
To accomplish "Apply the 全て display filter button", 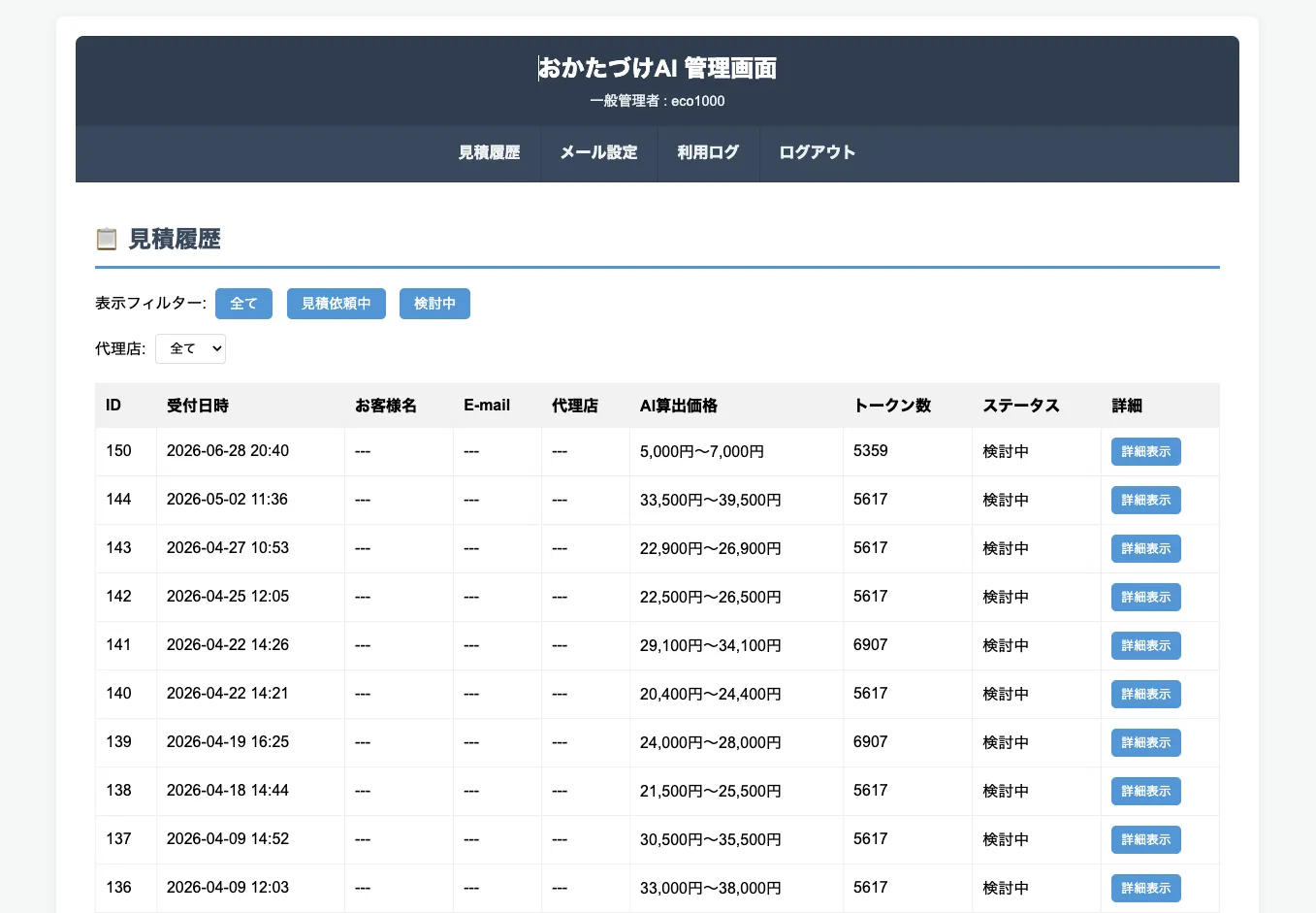I will [x=243, y=304].
